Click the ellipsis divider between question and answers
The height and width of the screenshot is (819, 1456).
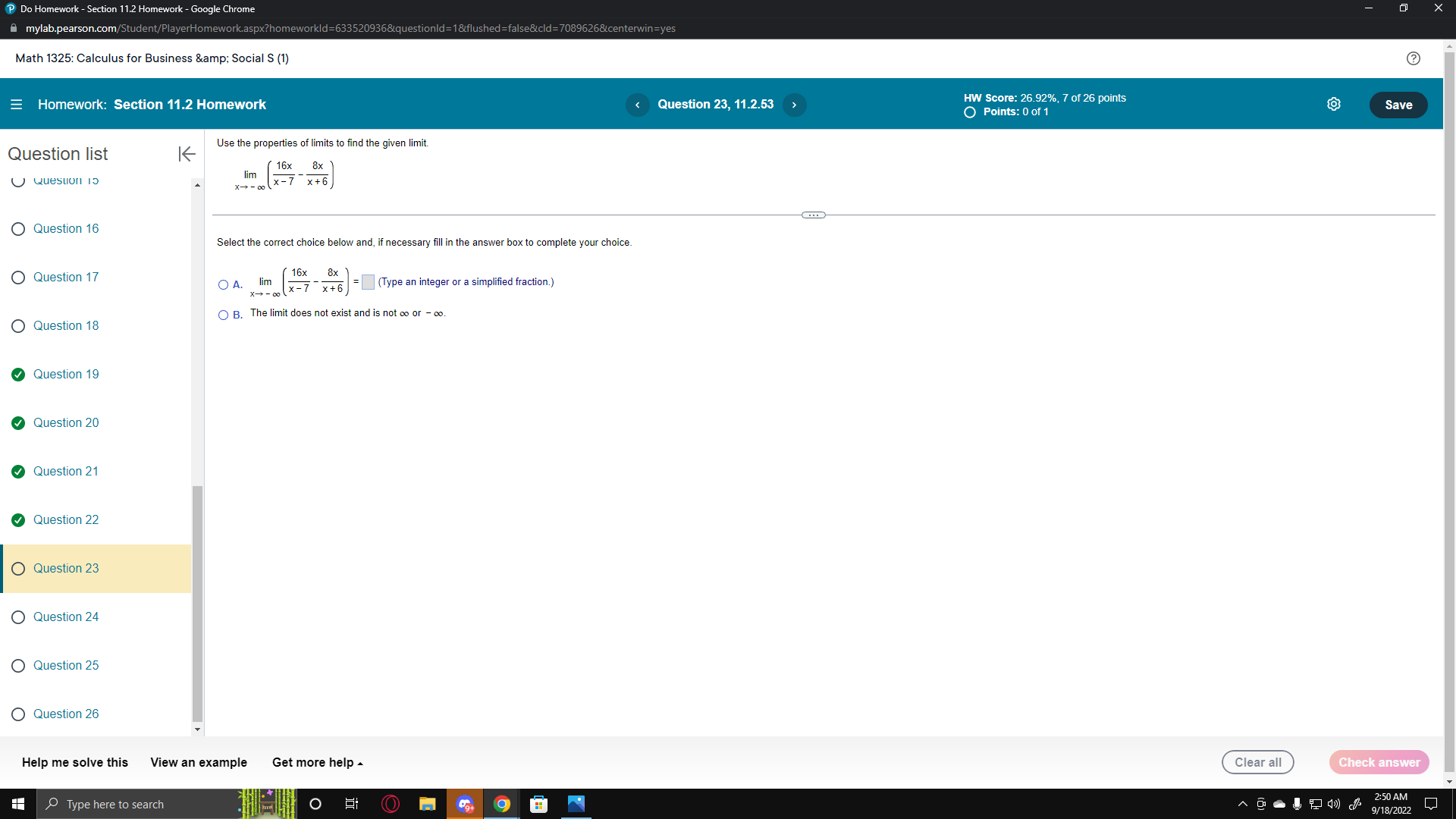pos(812,215)
